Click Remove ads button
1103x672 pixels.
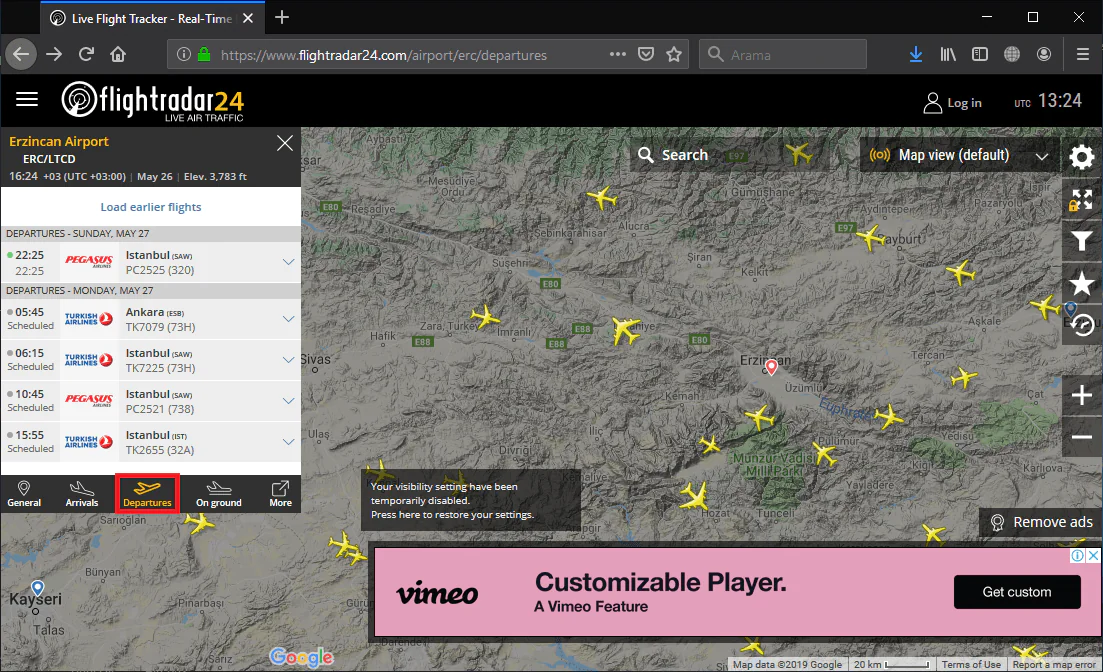(1041, 522)
